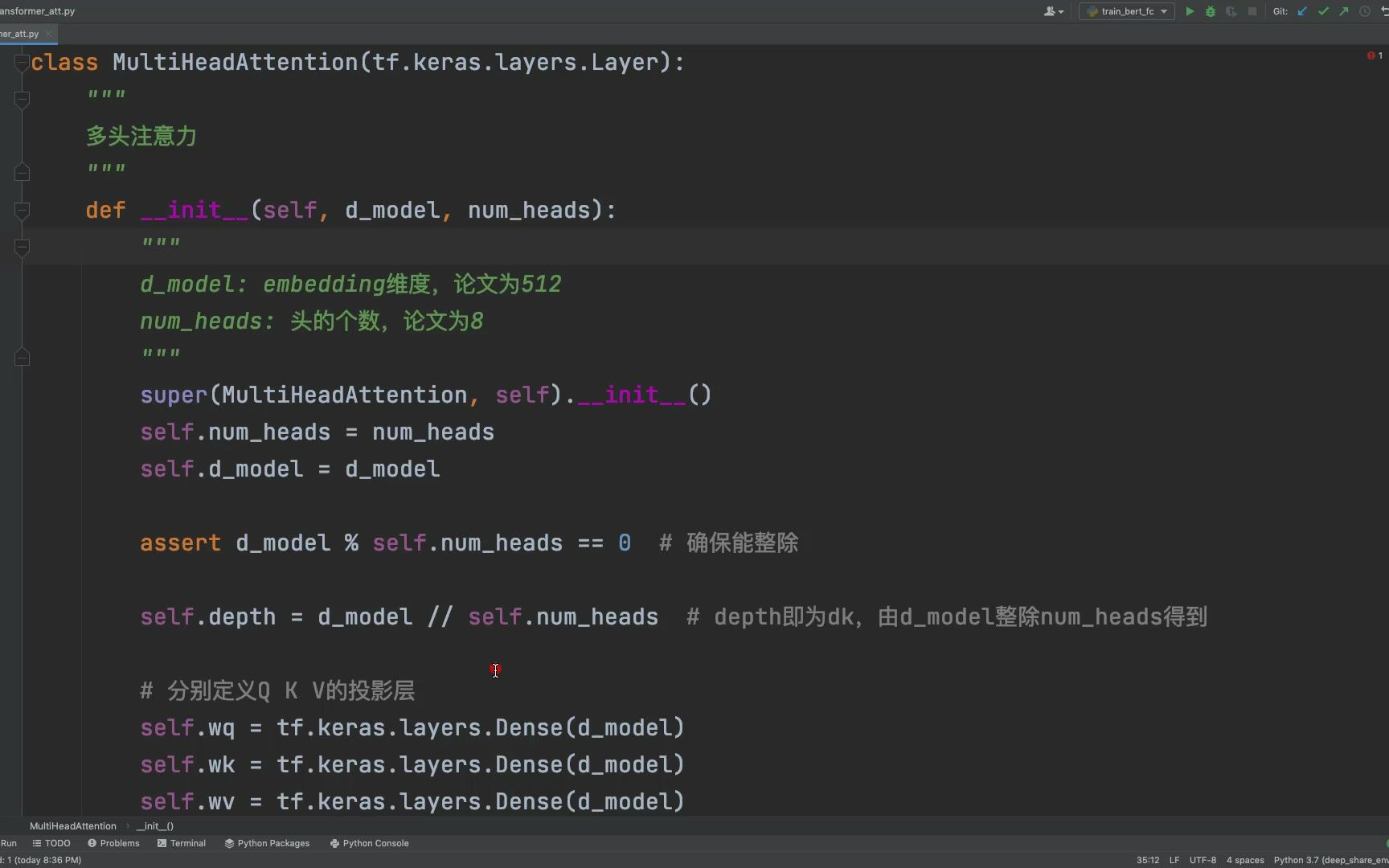Click self.wv Dense layer line
This screenshot has height=868, width=1389.
(x=412, y=801)
